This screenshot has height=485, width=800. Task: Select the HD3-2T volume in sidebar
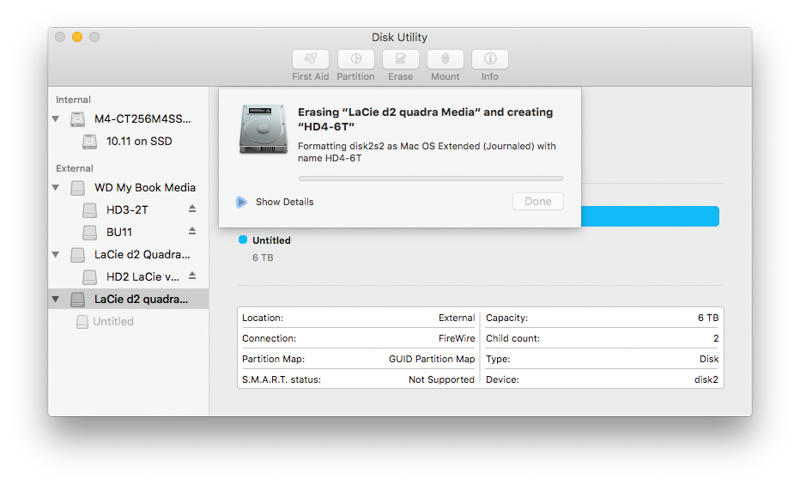127,210
